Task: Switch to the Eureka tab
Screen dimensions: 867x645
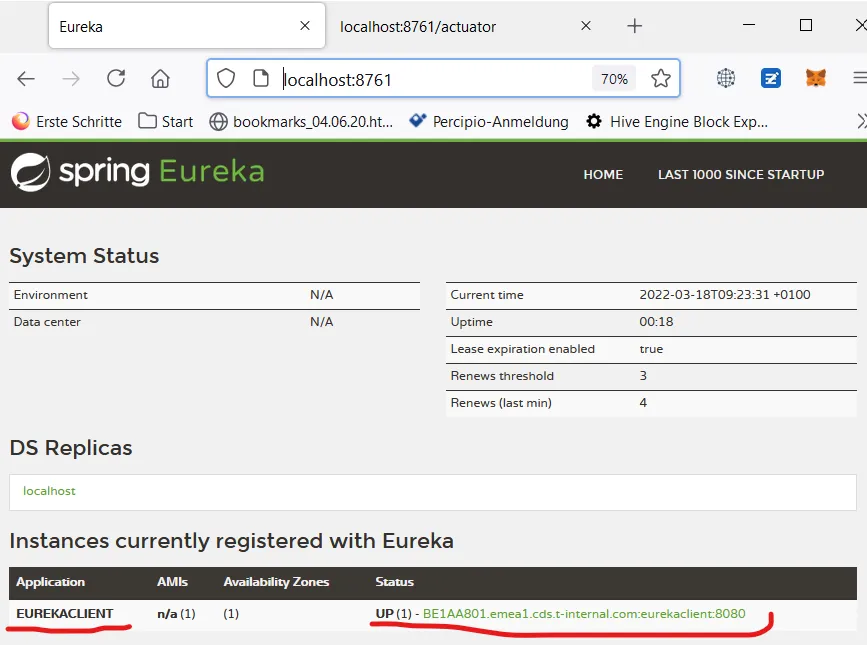Action: coord(187,26)
